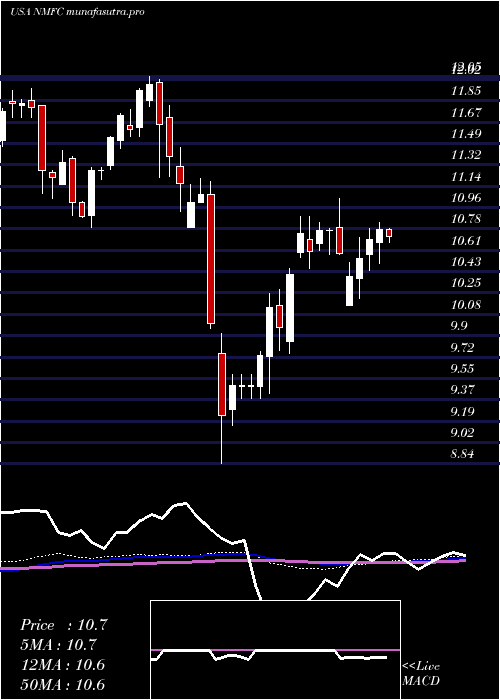Click the '5MA : 10.7' readout
This screenshot has width=500, height=700.
59,645
